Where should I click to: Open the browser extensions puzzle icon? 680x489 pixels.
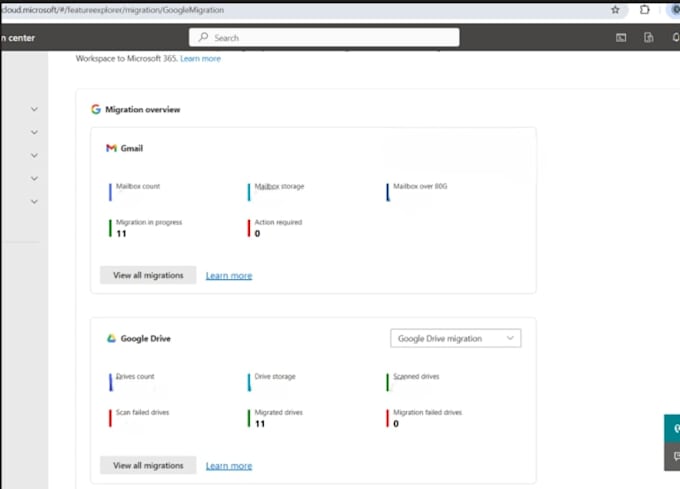[x=644, y=10]
